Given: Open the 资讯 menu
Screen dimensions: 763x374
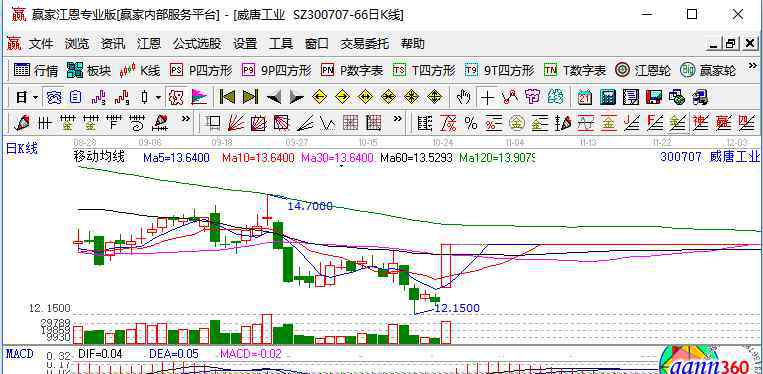Looking at the screenshot, I should pos(113,44).
